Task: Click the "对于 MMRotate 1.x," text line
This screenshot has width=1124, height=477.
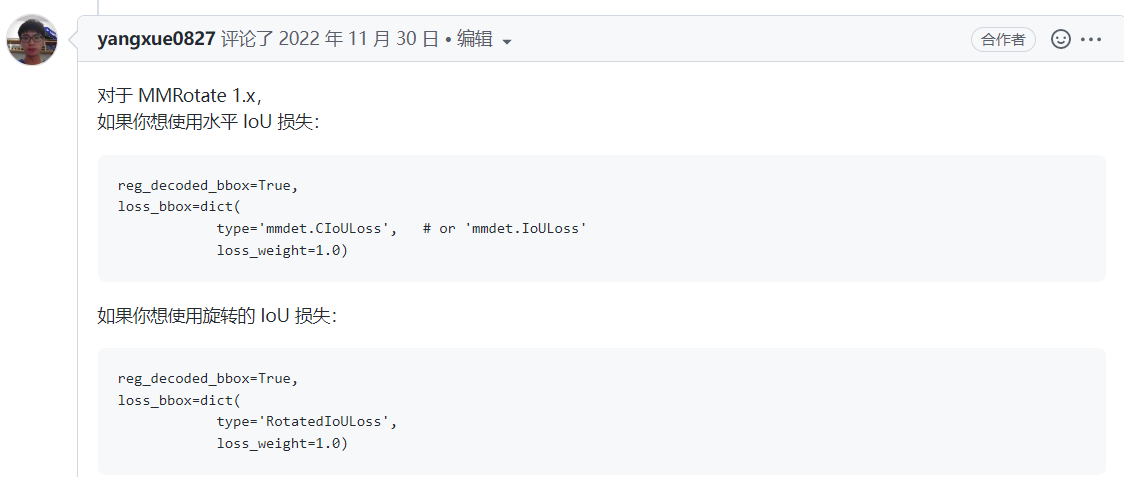Action: coord(179,97)
